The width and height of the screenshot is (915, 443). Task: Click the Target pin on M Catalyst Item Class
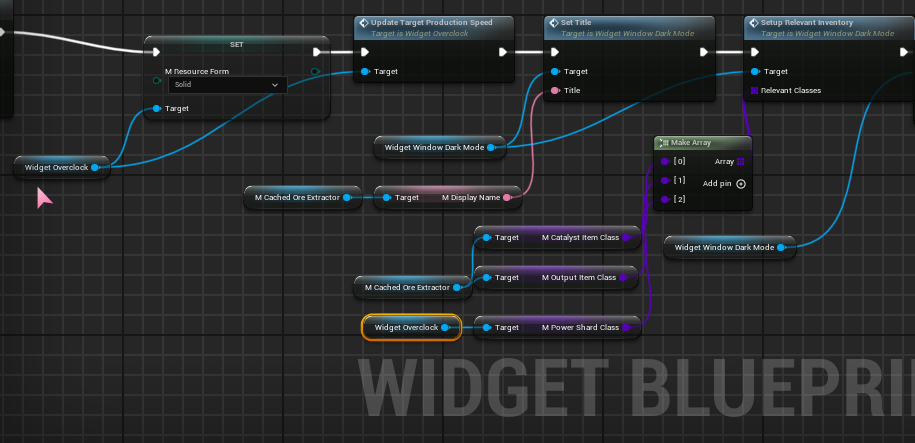486,238
